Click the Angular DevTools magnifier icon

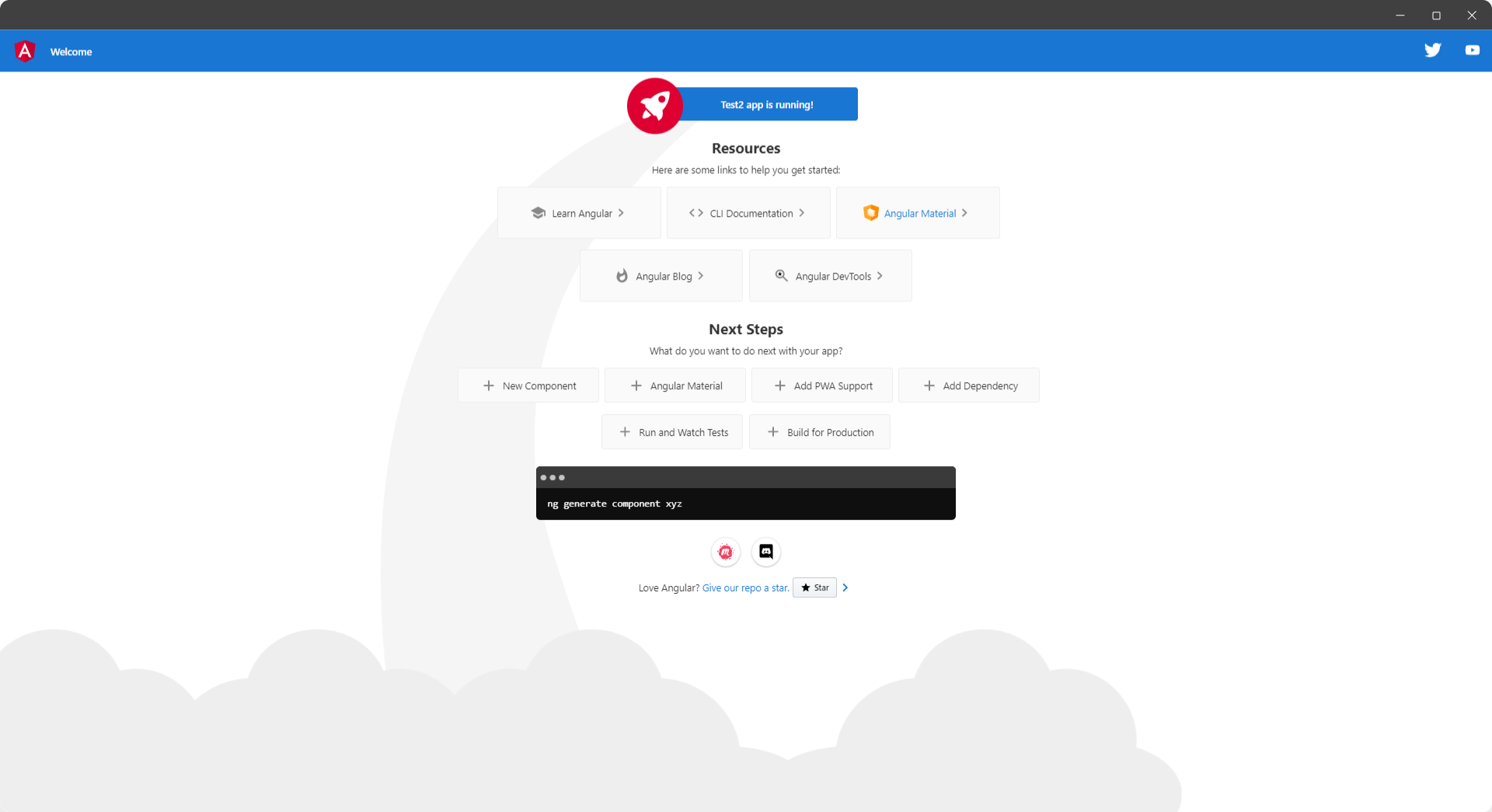tap(782, 275)
